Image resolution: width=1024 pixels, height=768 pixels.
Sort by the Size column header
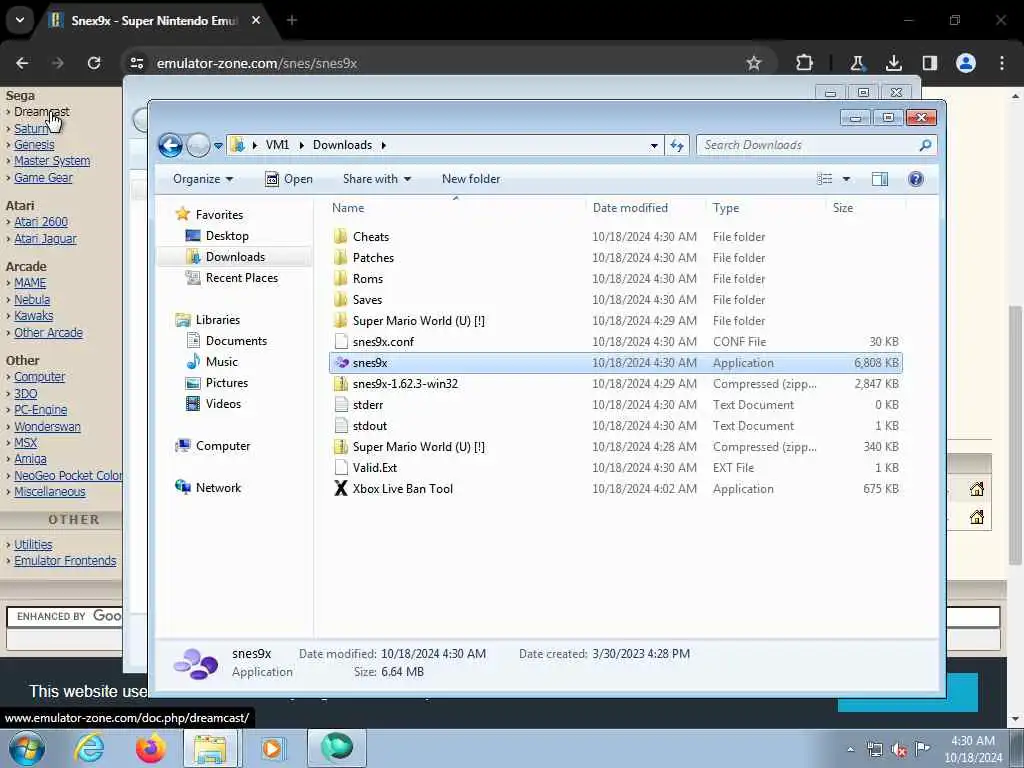point(842,208)
